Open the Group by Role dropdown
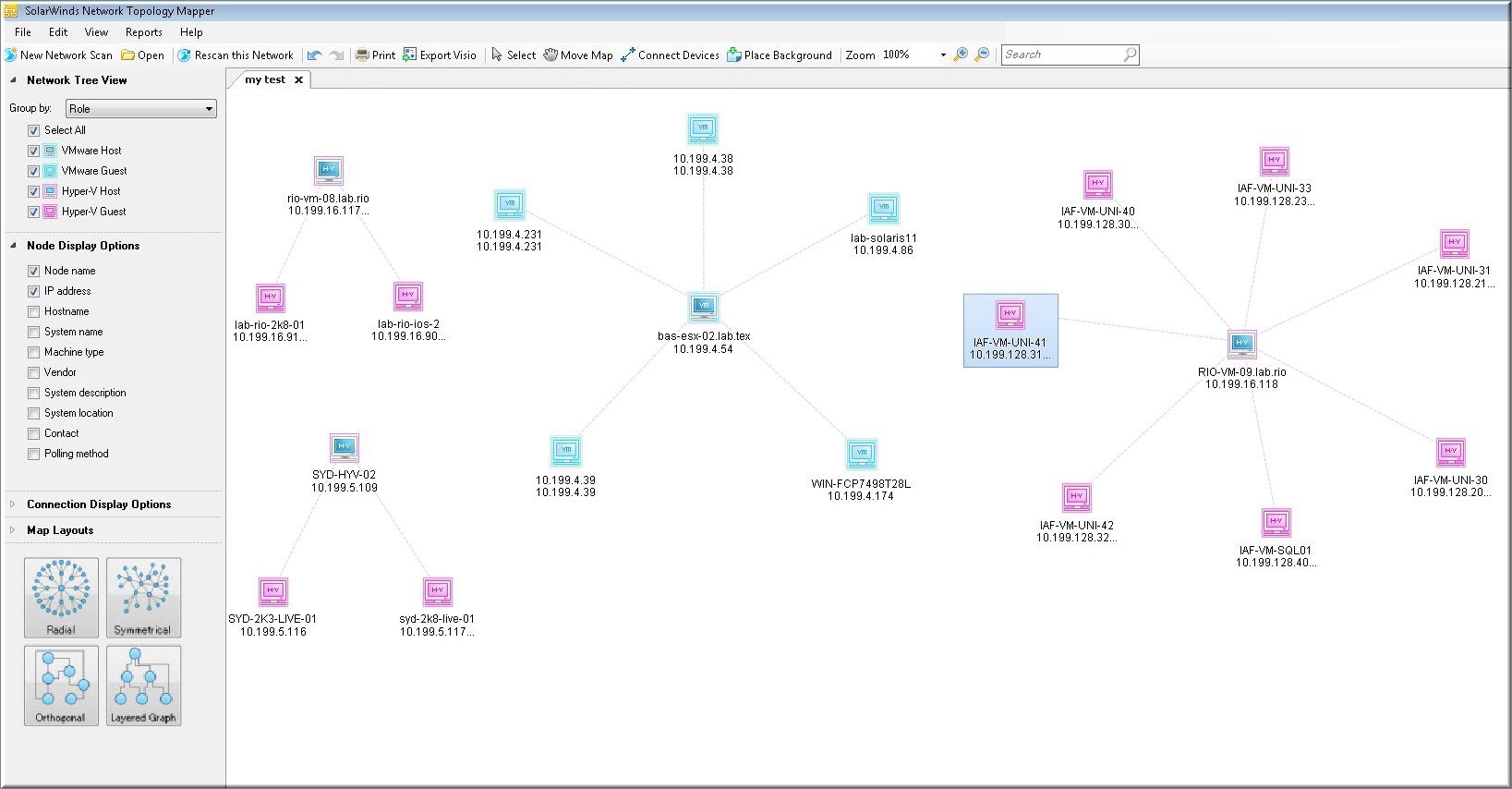The width and height of the screenshot is (1512, 789). (x=141, y=108)
